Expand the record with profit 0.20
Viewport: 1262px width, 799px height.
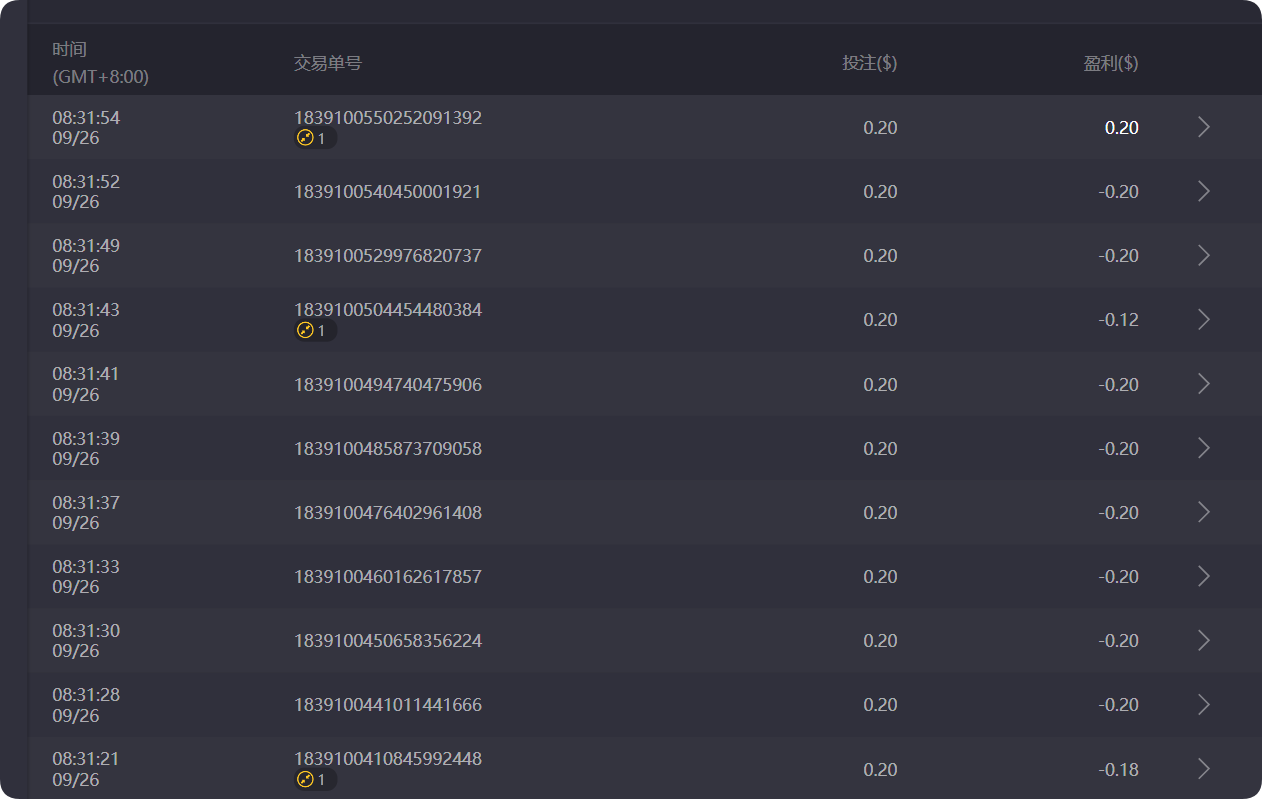pyautogui.click(x=1203, y=127)
